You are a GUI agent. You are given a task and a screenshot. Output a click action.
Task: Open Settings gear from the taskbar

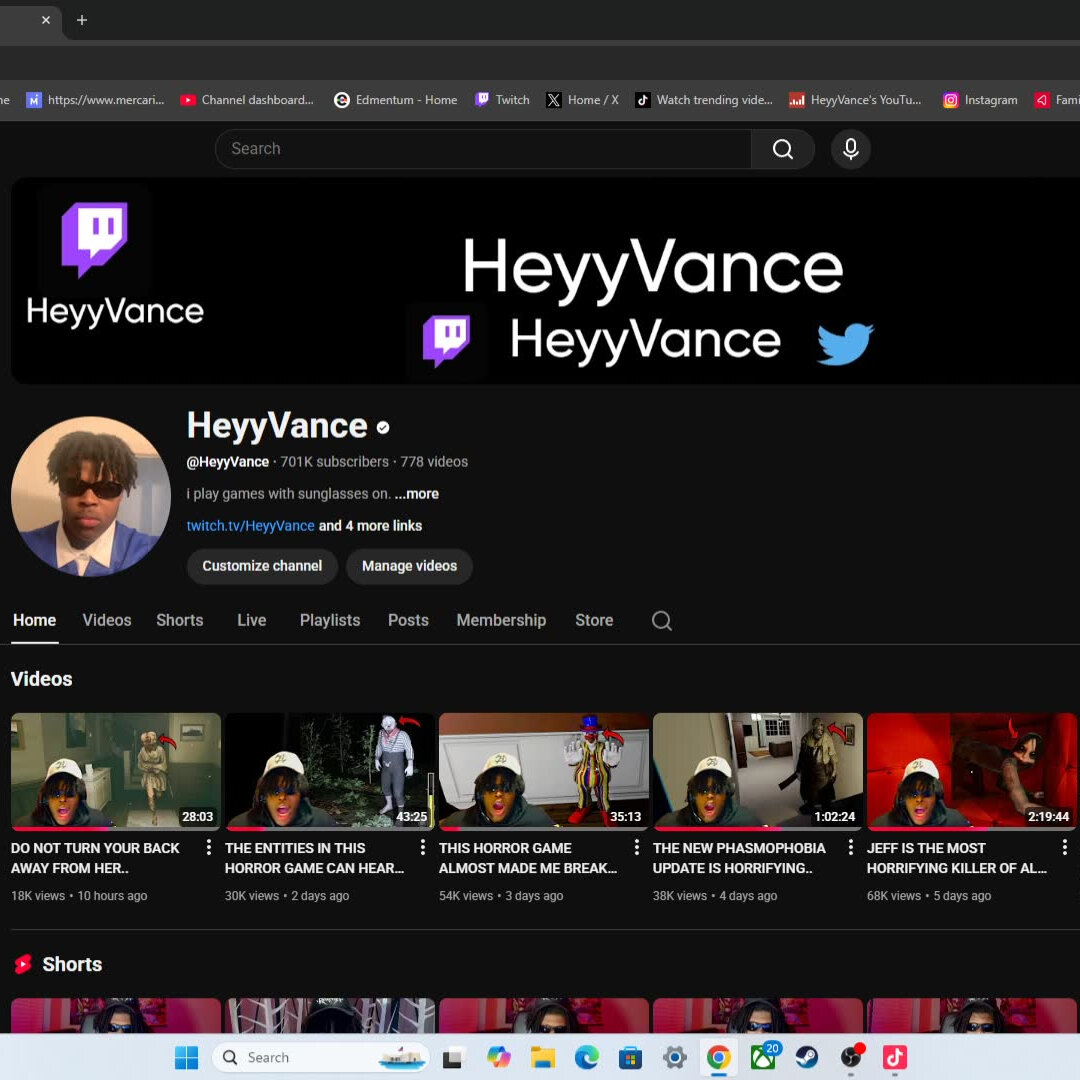point(674,1057)
